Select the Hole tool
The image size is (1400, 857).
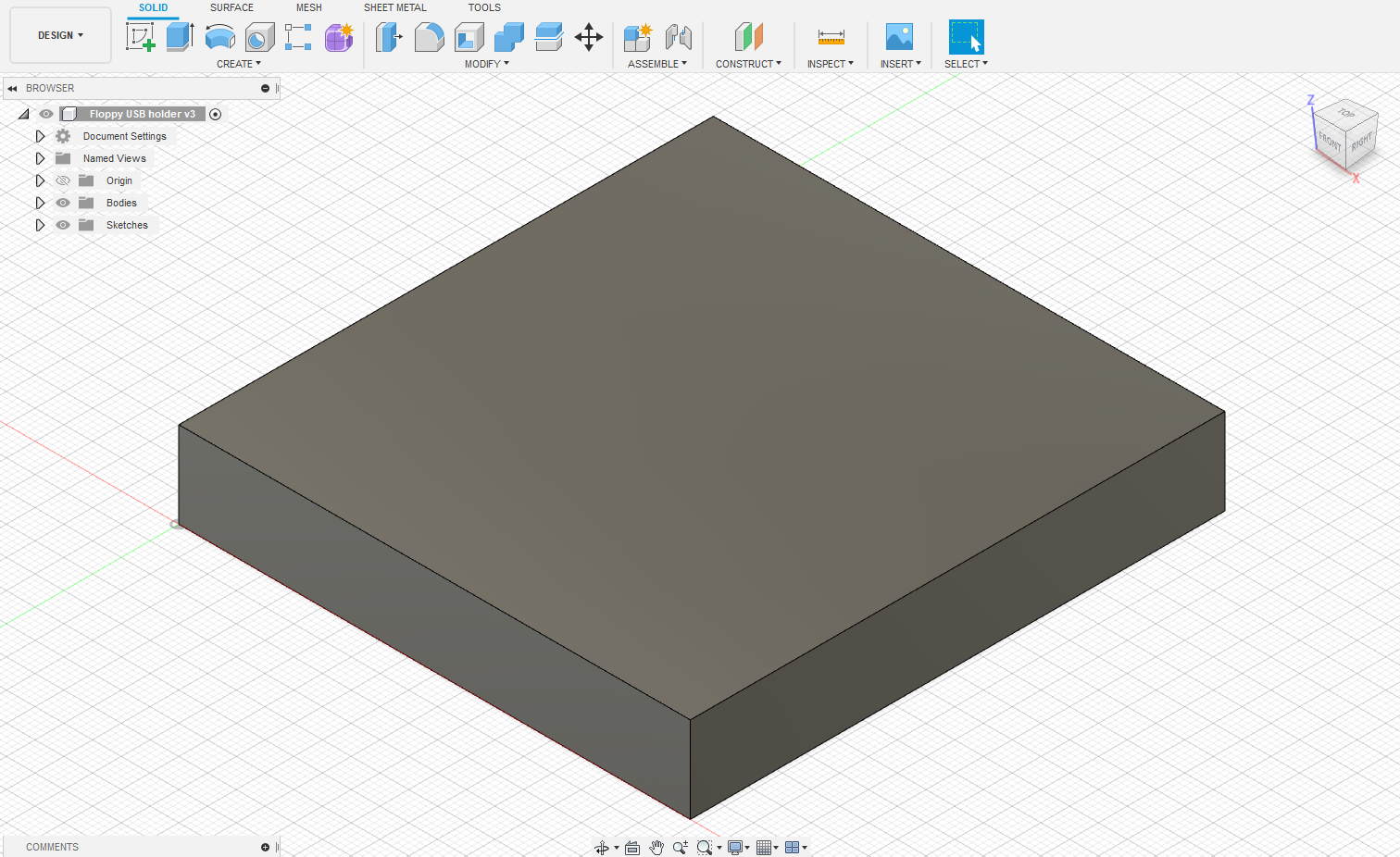click(x=259, y=37)
